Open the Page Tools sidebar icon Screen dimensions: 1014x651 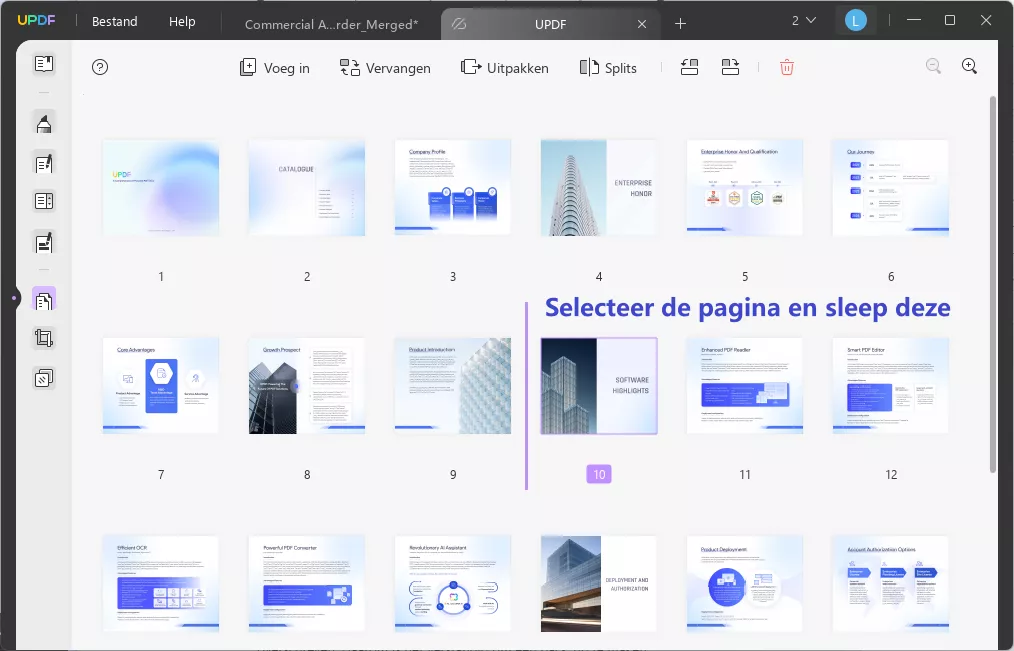(x=44, y=378)
